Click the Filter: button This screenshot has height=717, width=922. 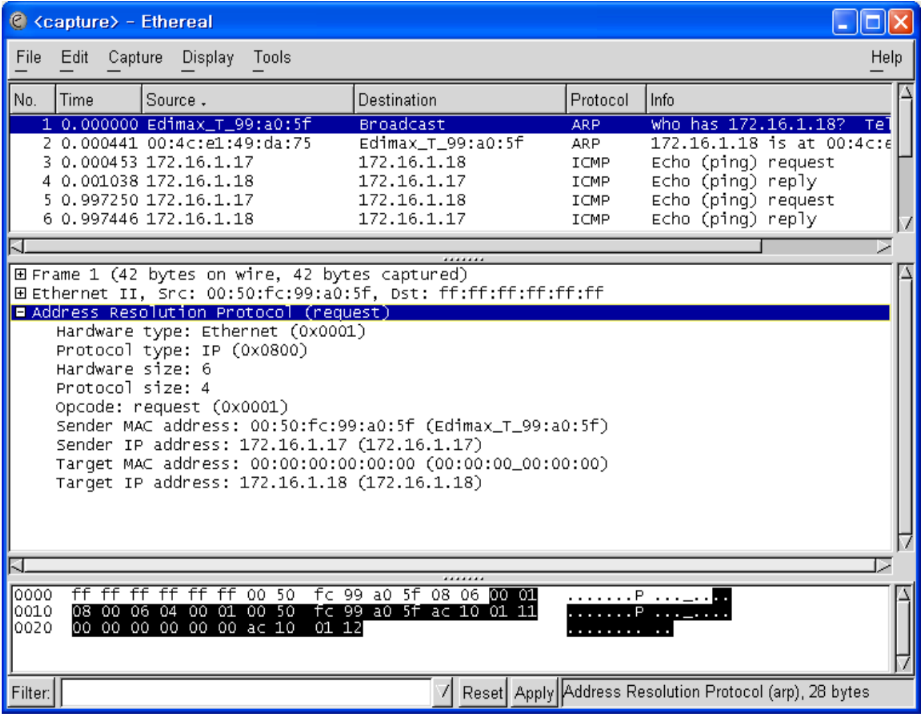tap(31, 692)
